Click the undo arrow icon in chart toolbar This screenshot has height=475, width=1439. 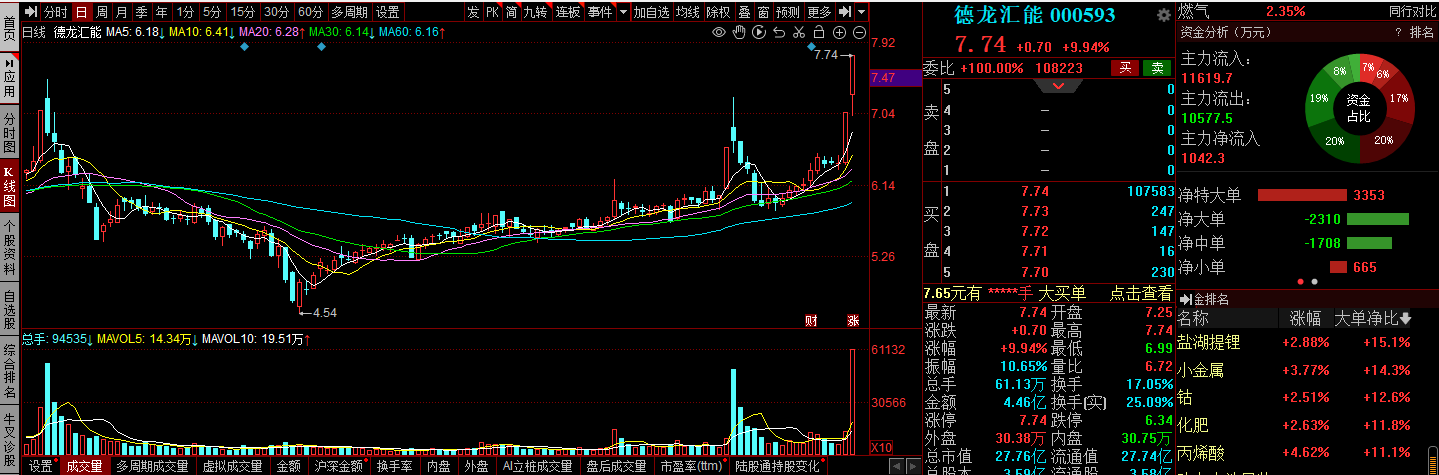tap(779, 33)
